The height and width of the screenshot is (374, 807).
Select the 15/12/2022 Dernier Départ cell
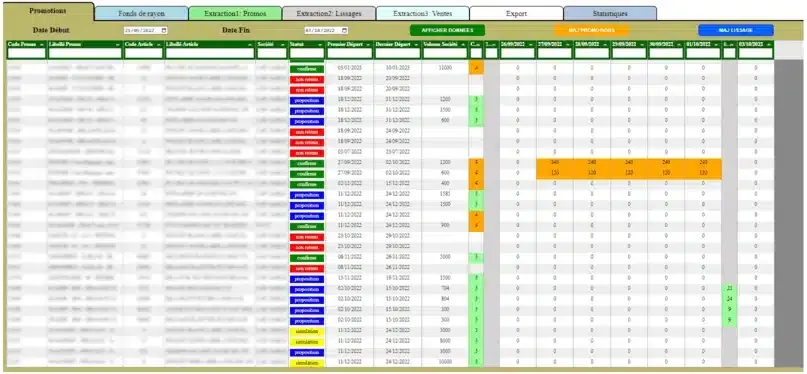point(397,184)
